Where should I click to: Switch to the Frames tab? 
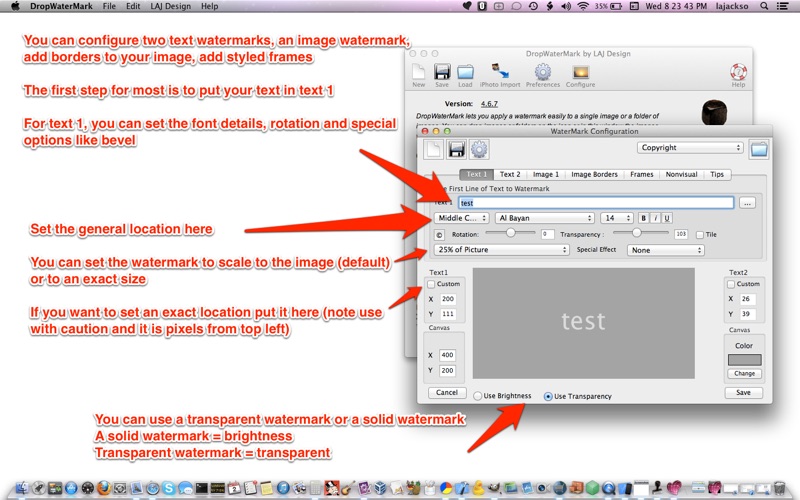[641, 174]
